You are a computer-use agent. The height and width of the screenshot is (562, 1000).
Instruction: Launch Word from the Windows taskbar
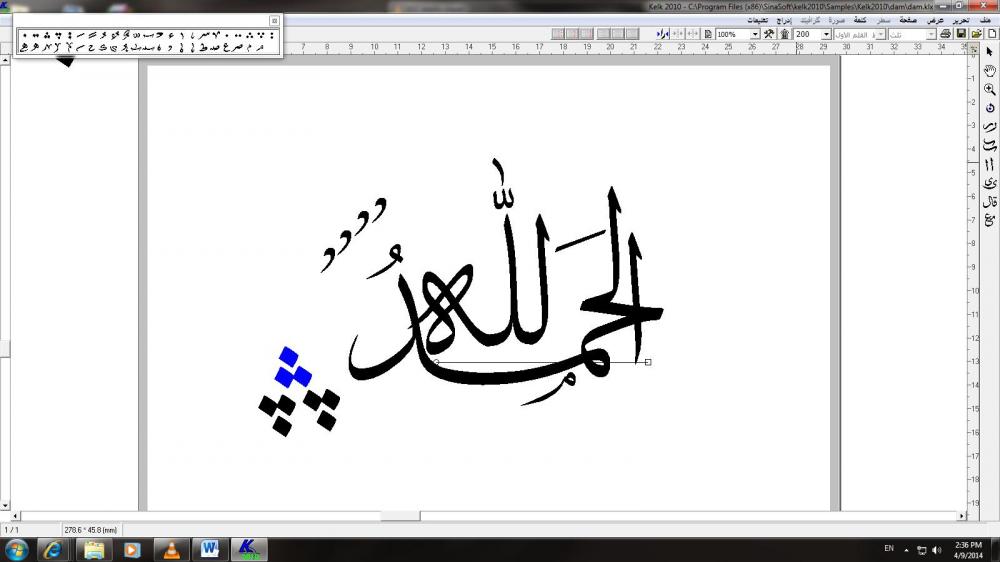point(210,549)
